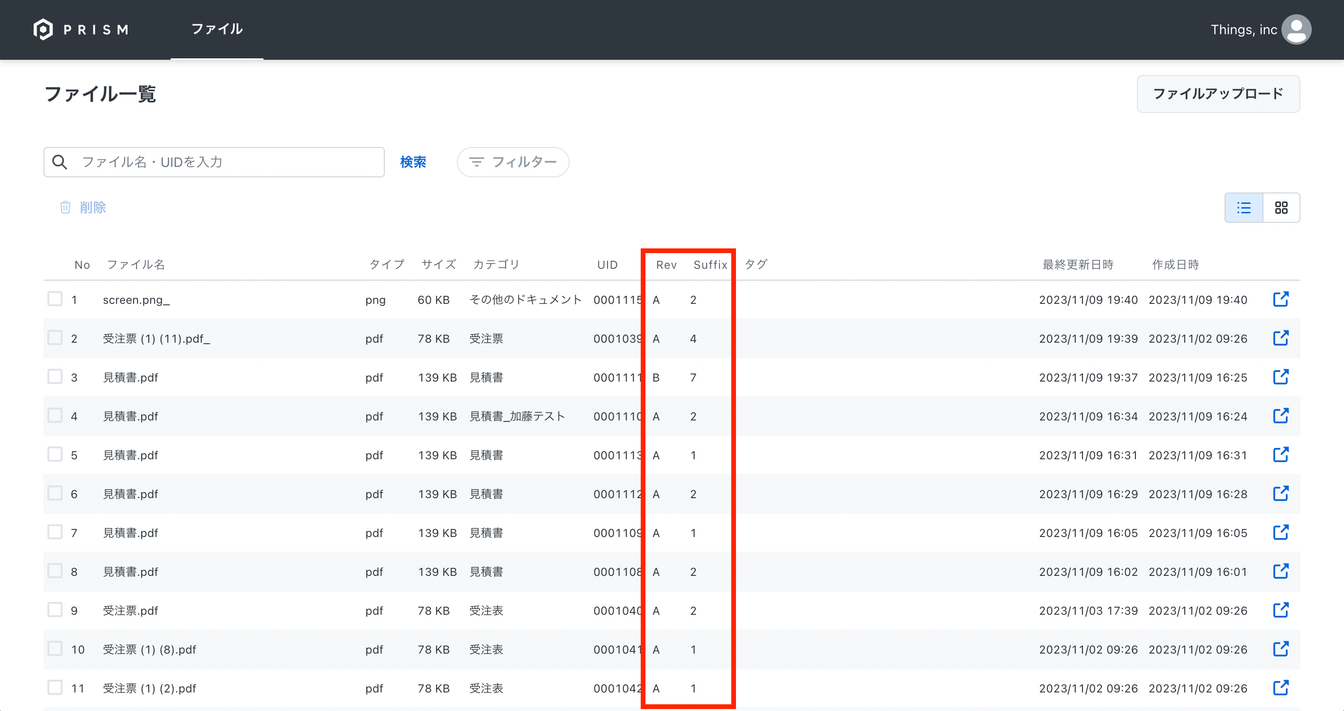This screenshot has height=711, width=1344.
Task: Switch to list view layout
Action: (x=1244, y=208)
